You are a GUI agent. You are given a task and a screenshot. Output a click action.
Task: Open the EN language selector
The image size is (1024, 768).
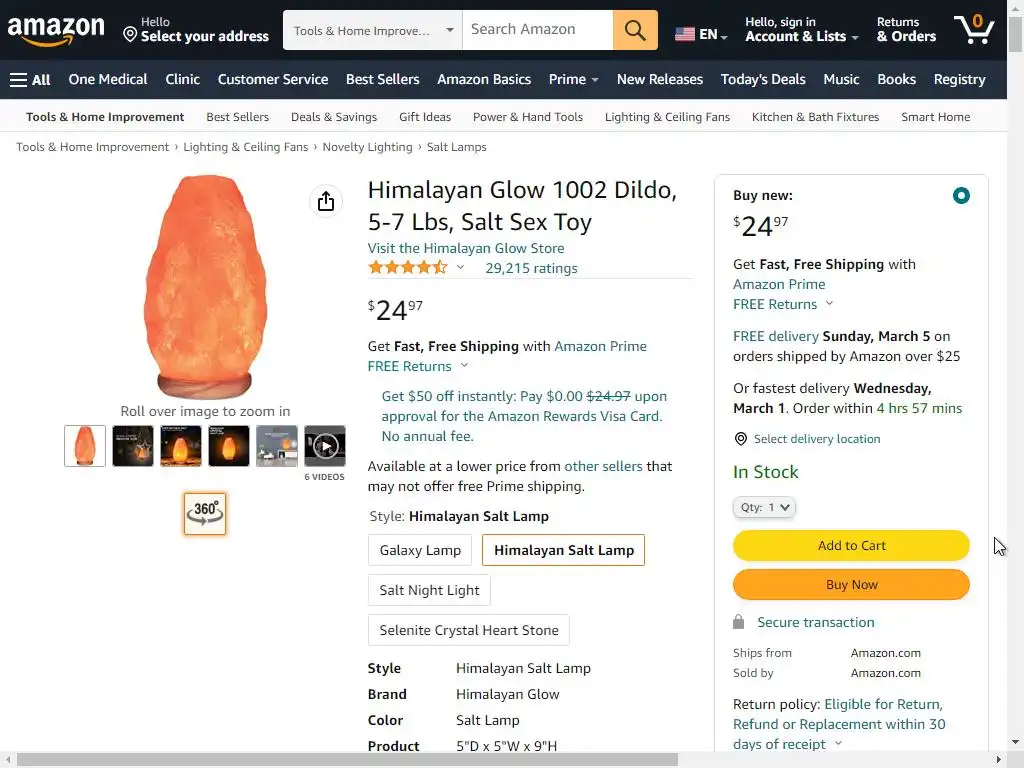click(x=701, y=34)
